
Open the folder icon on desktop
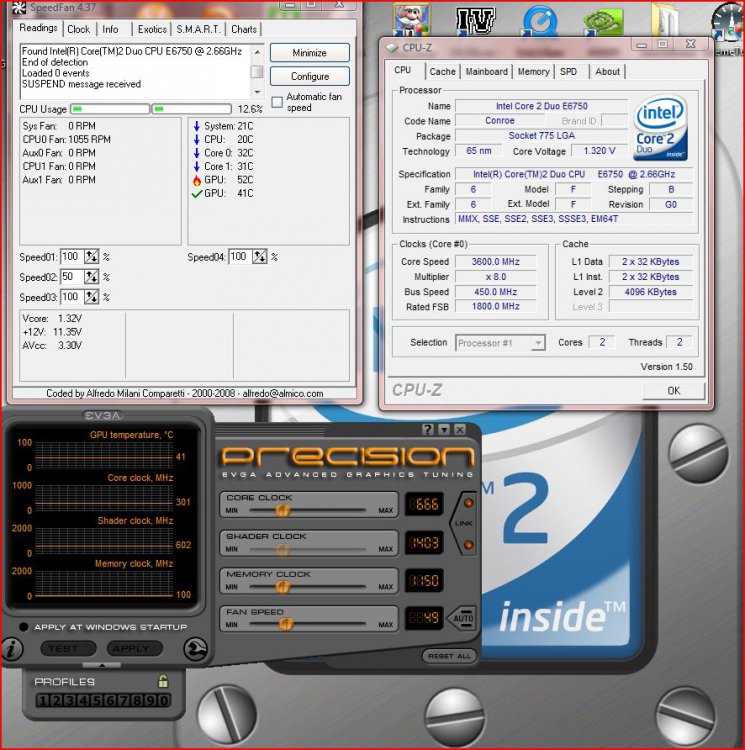coord(665,19)
